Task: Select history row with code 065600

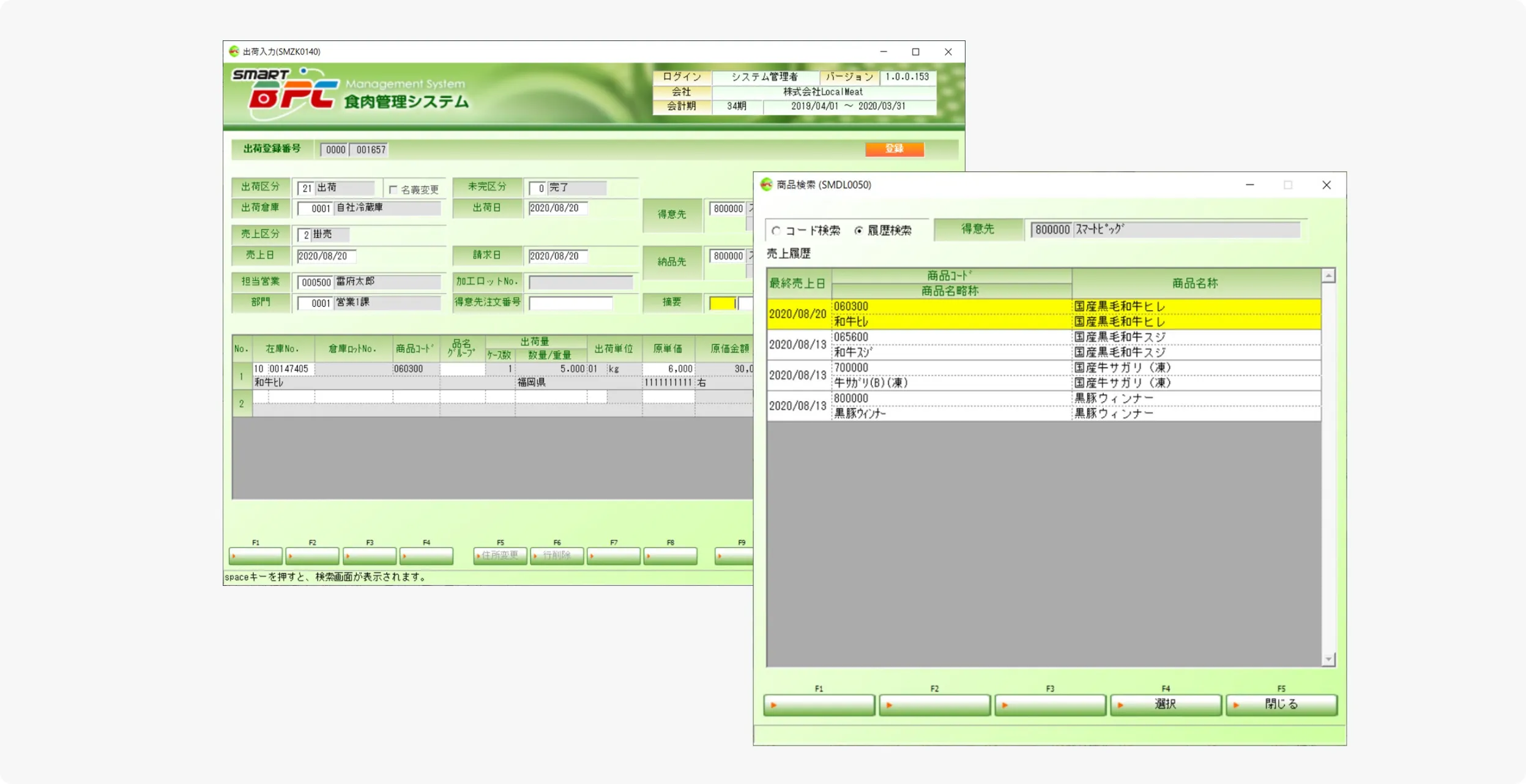Action: coord(1043,344)
